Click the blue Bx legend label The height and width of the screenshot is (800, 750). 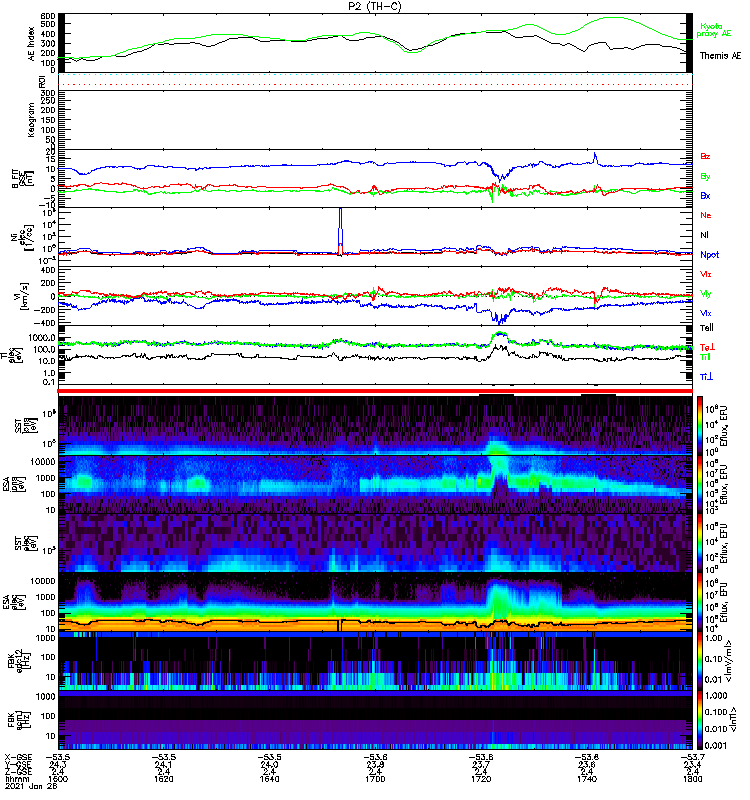point(705,196)
